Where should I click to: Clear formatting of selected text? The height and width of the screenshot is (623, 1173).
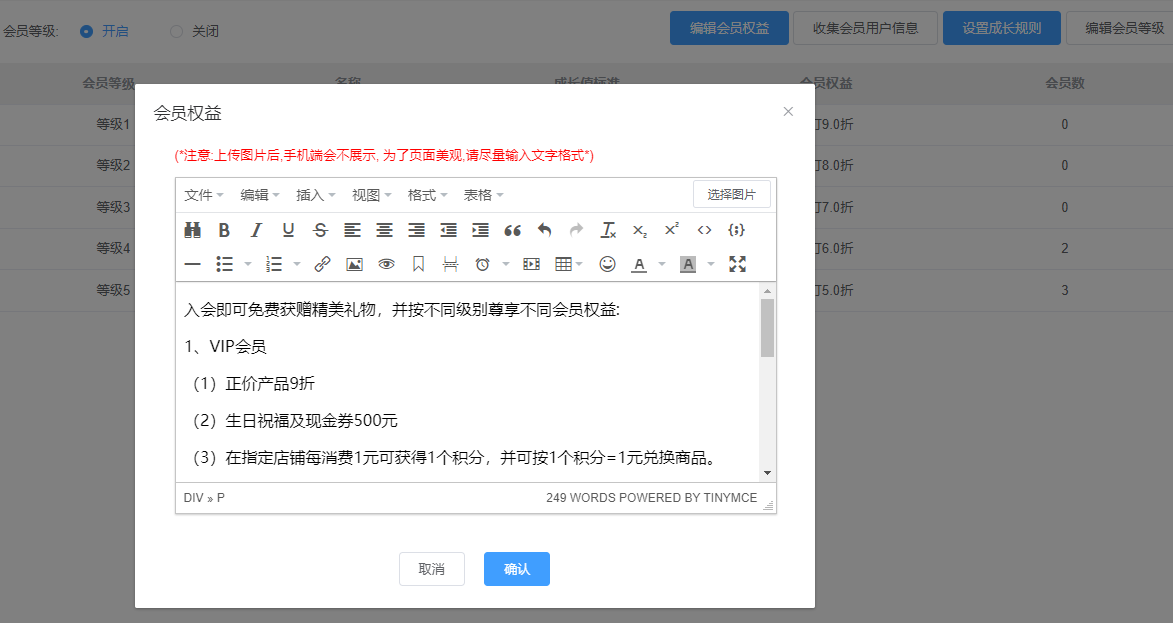point(608,230)
